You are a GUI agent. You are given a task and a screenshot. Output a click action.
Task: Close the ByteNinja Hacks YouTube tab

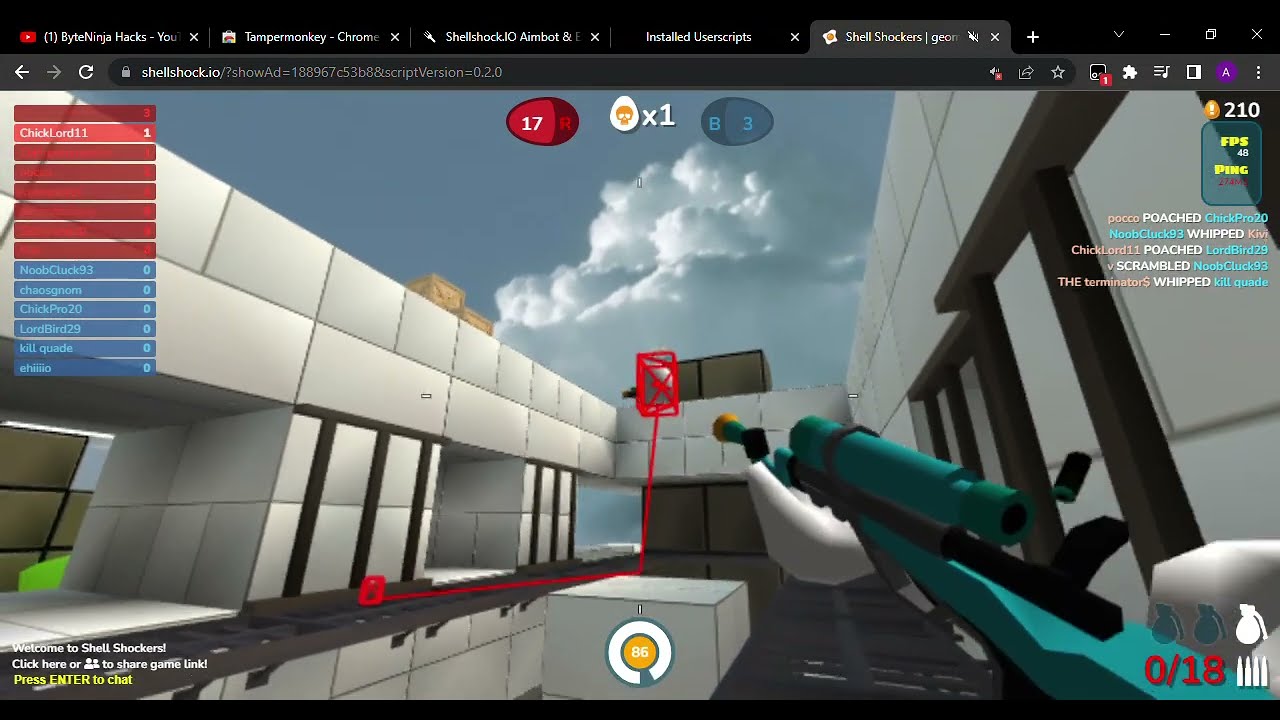tap(194, 37)
